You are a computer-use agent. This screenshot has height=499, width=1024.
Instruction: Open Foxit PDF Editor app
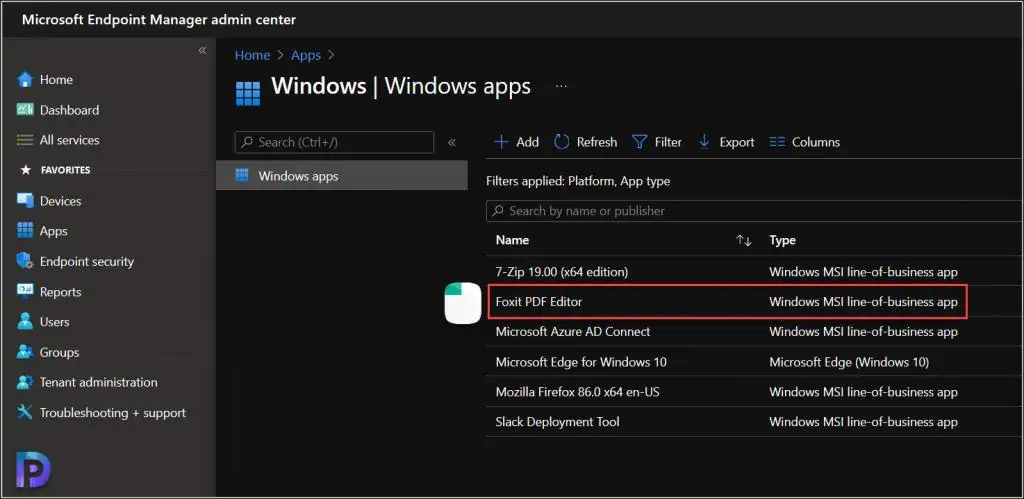point(539,302)
